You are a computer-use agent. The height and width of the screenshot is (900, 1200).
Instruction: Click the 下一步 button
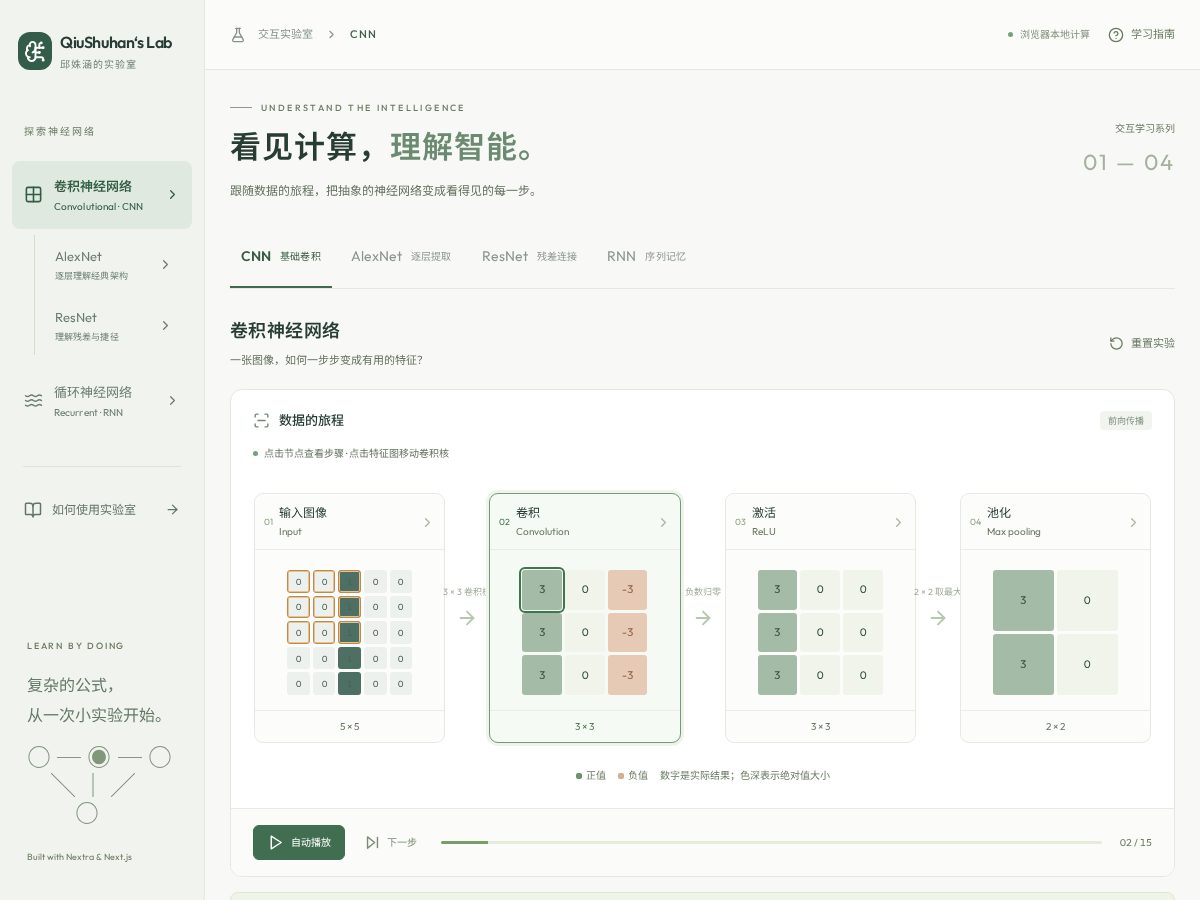tap(391, 843)
